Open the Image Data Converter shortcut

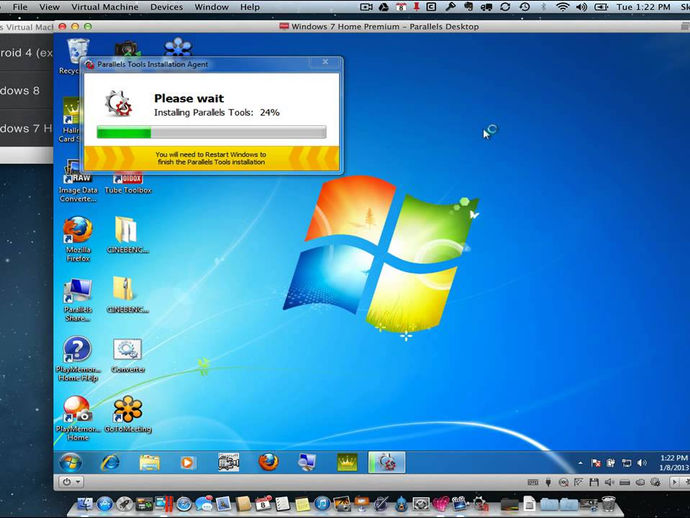[78, 182]
